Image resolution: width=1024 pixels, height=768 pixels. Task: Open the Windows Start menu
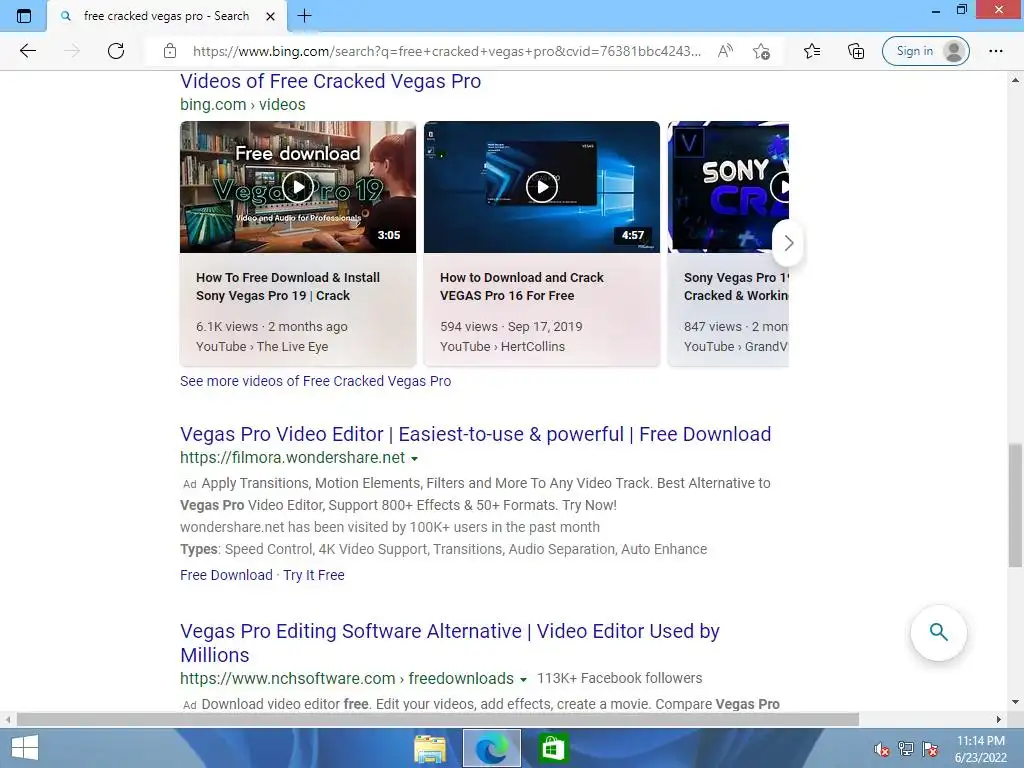(24, 748)
